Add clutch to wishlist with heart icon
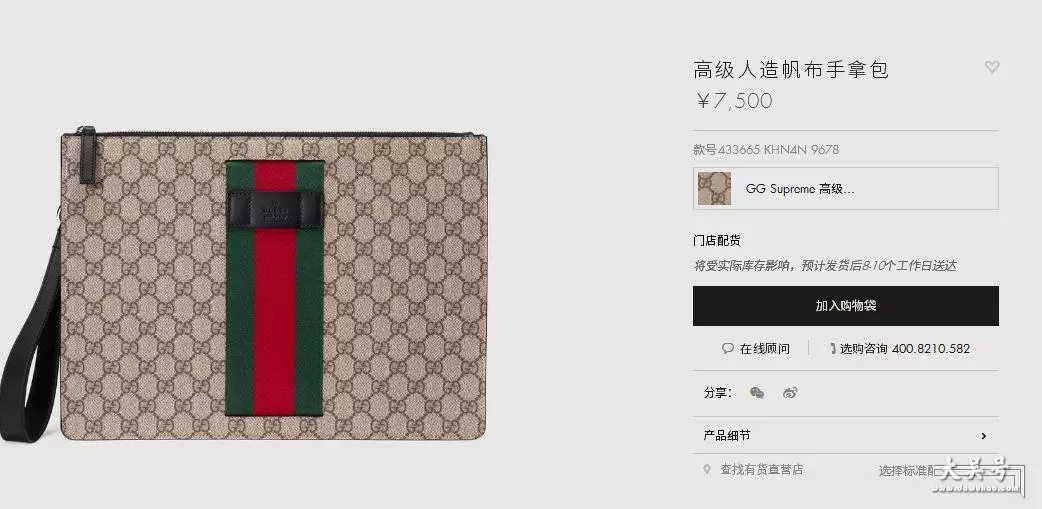 click(x=991, y=67)
